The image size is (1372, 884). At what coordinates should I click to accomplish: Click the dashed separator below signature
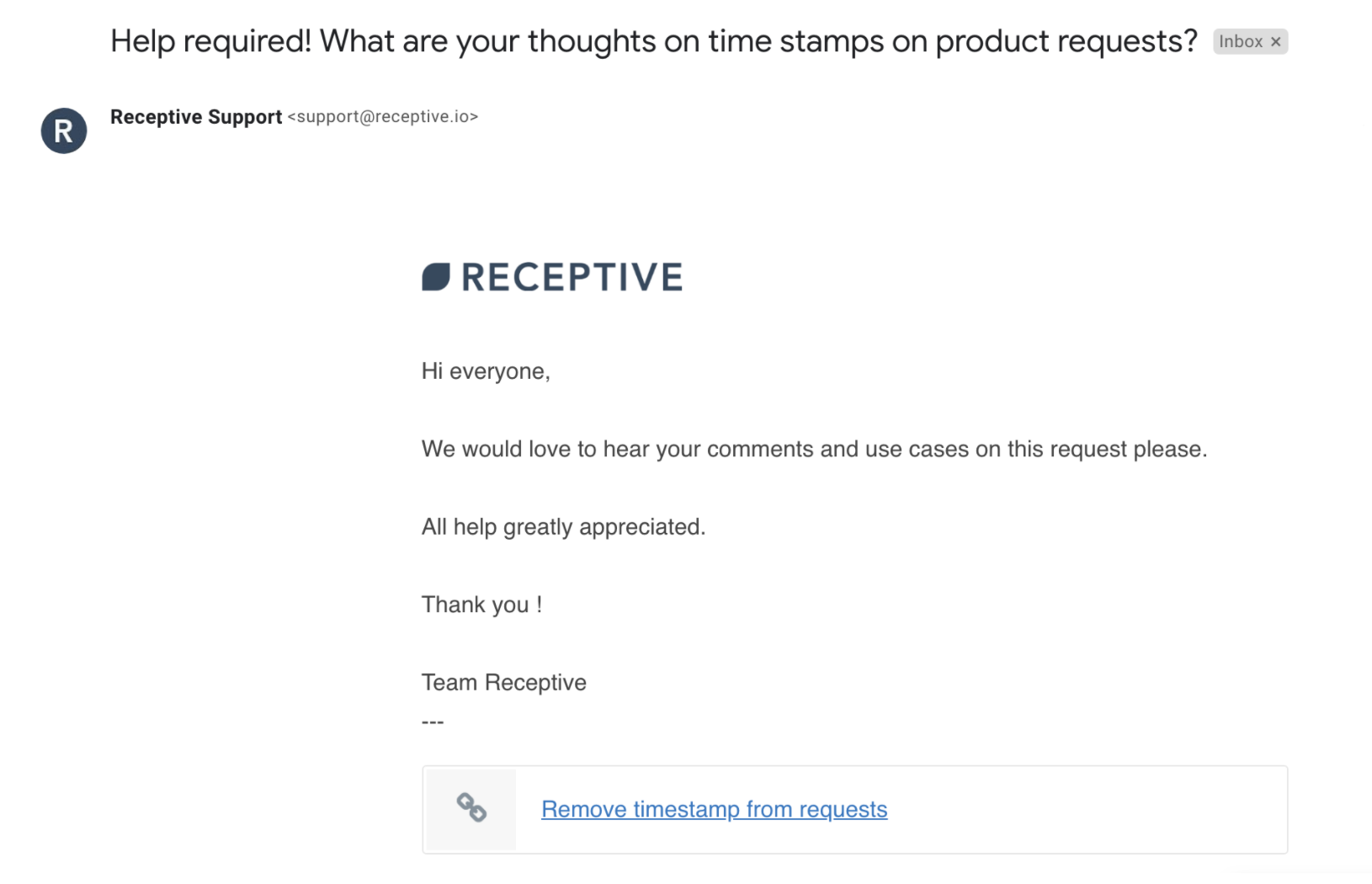(433, 722)
